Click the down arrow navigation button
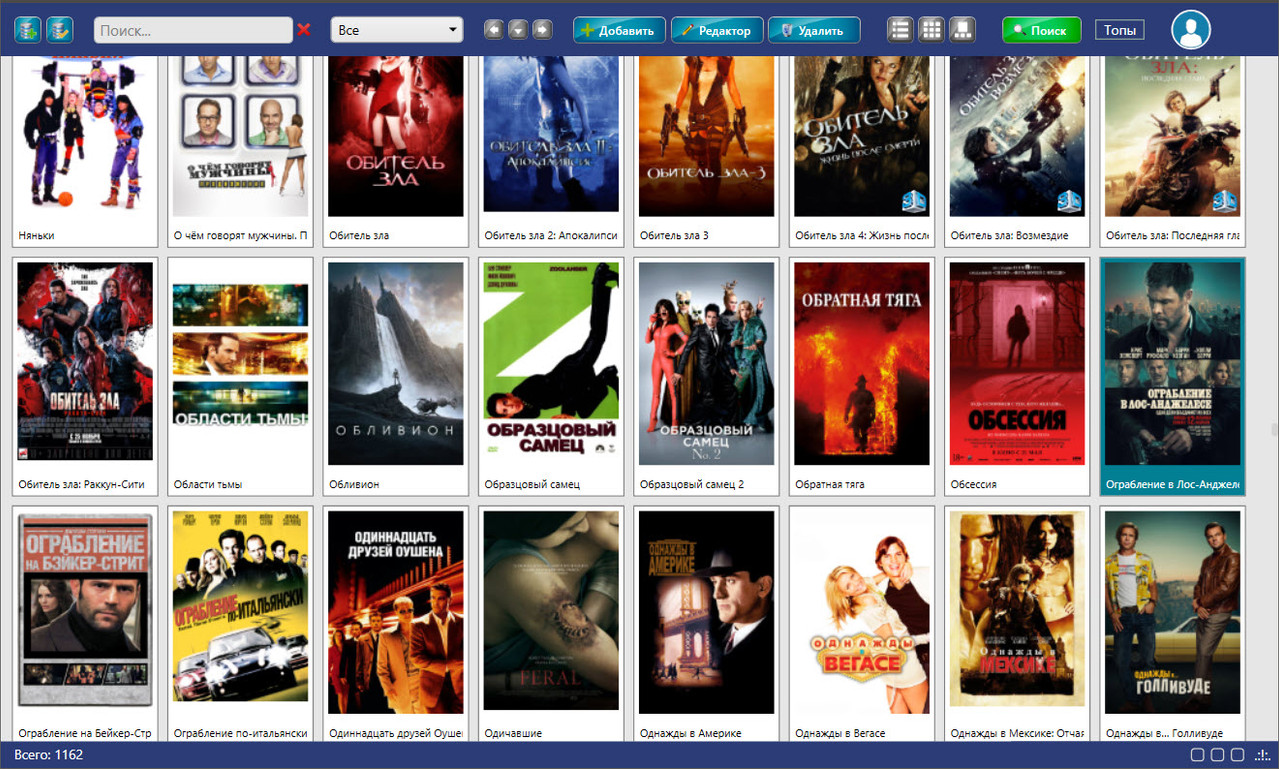Image resolution: width=1279 pixels, height=769 pixels. pyautogui.click(x=517, y=30)
